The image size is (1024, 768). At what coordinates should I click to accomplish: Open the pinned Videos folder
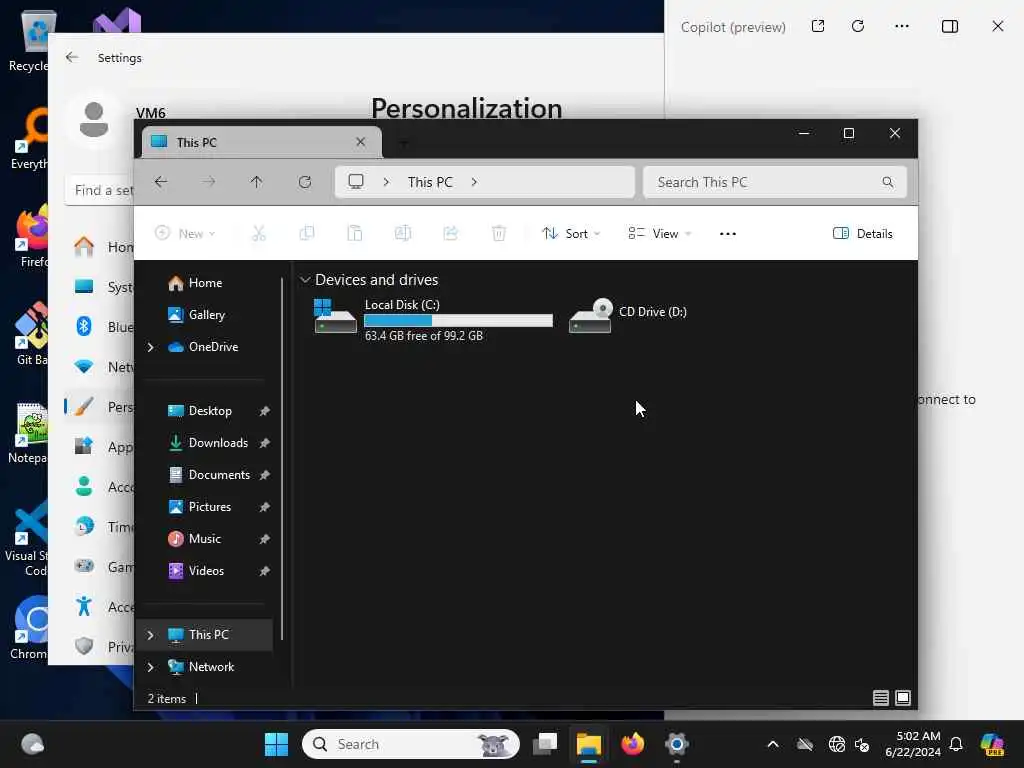pos(206,571)
